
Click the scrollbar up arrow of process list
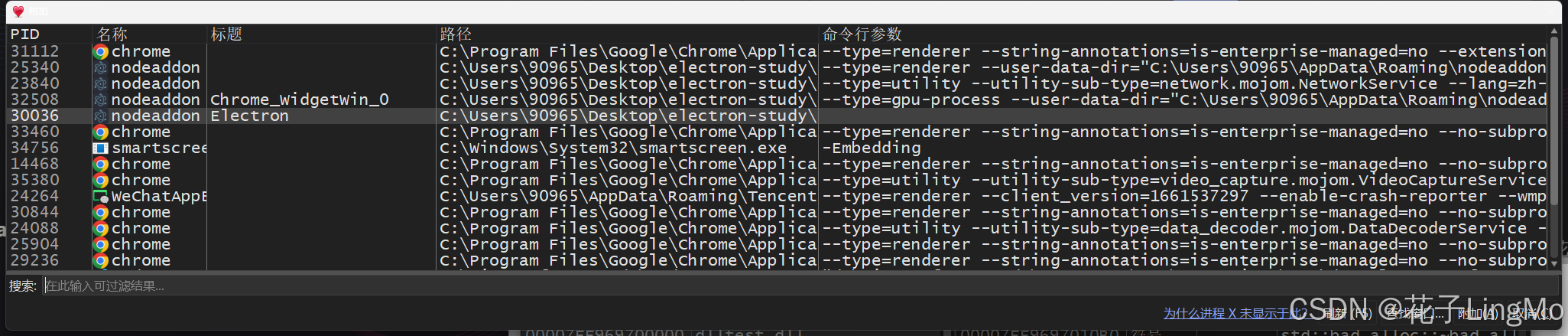click(1553, 32)
